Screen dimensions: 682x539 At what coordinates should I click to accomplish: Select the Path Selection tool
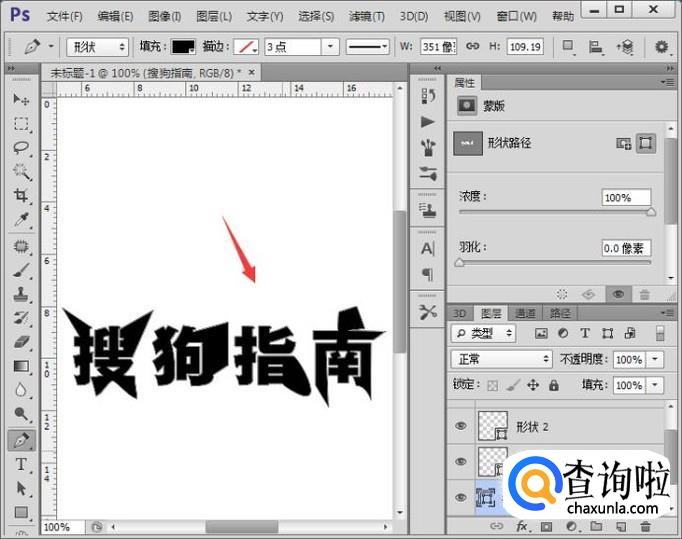(21, 488)
